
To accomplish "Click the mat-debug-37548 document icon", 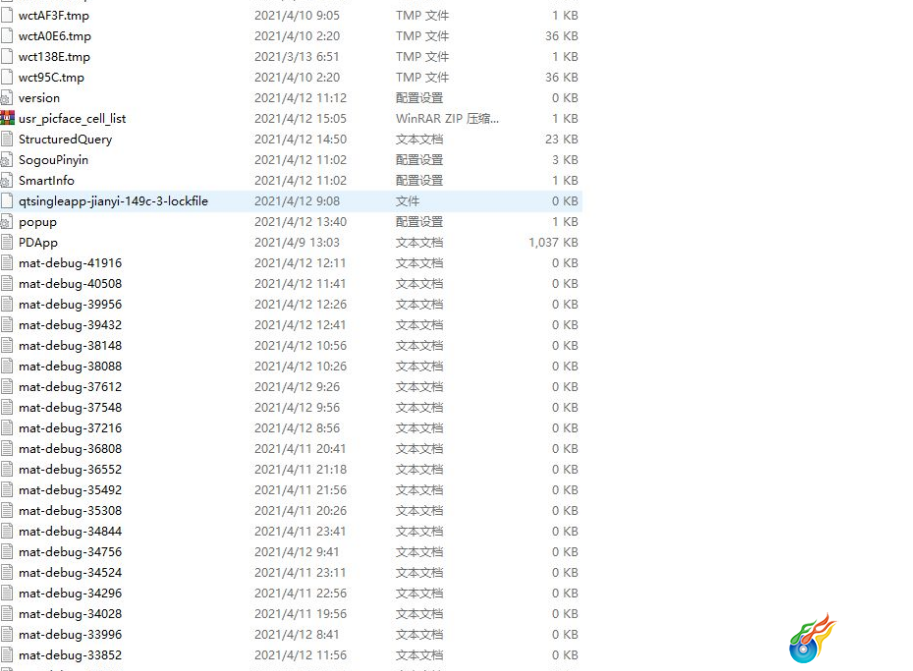I will click(x=7, y=408).
